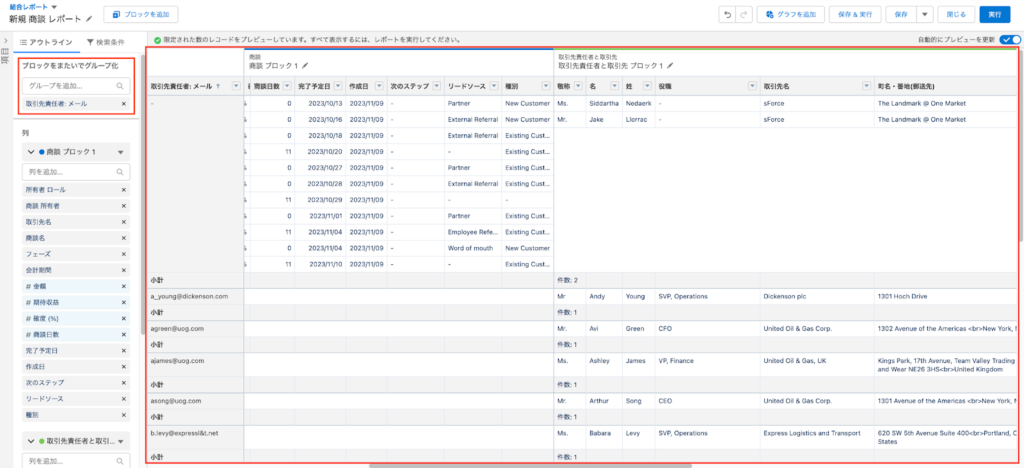Remove the 商談 所有者 column with its X
The width and height of the screenshot is (1024, 468).
point(123,206)
